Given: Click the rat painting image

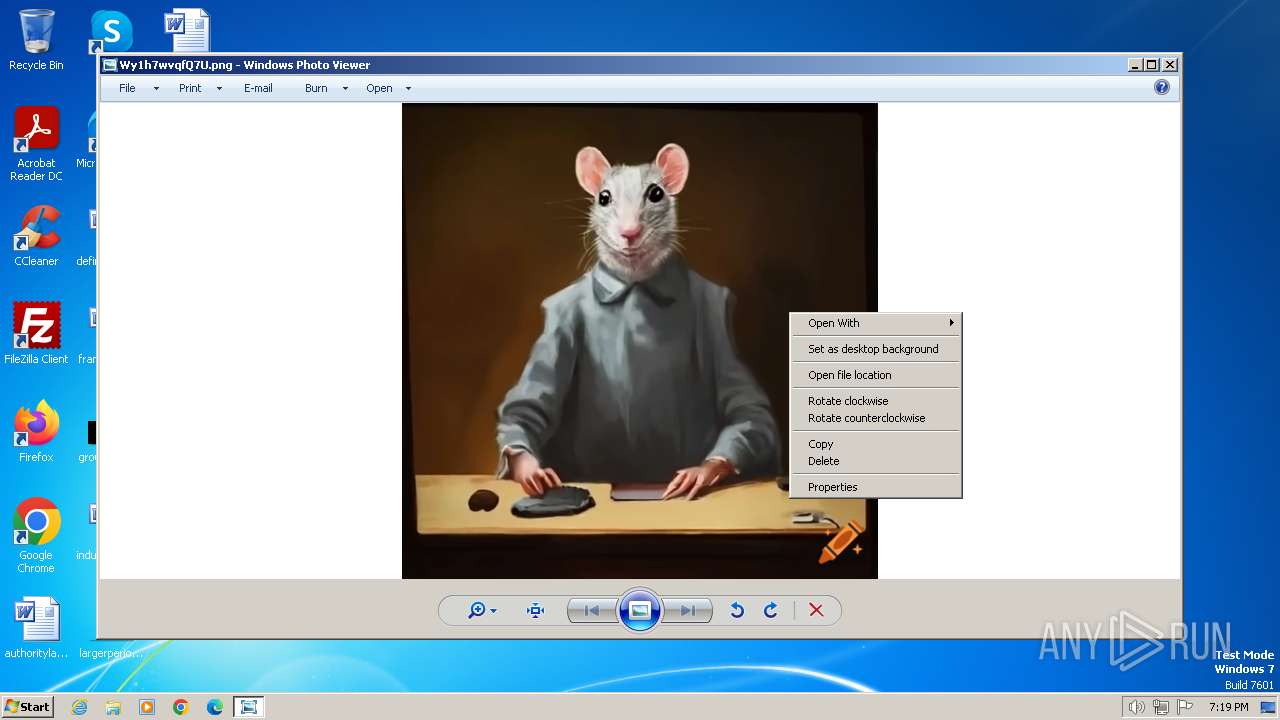Looking at the screenshot, I should coord(640,341).
